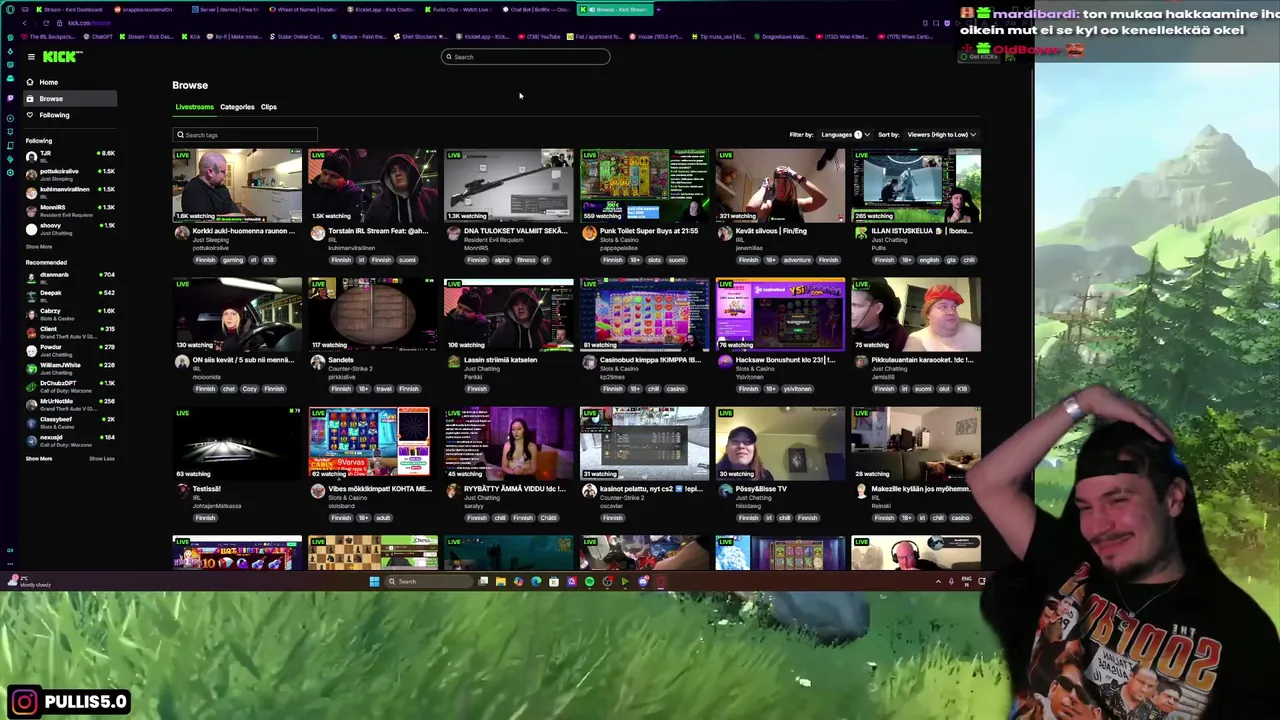This screenshot has height=720, width=1280.
Task: Open the ILLAN ISTUSKELUA stream thumbnail
Action: (x=916, y=185)
